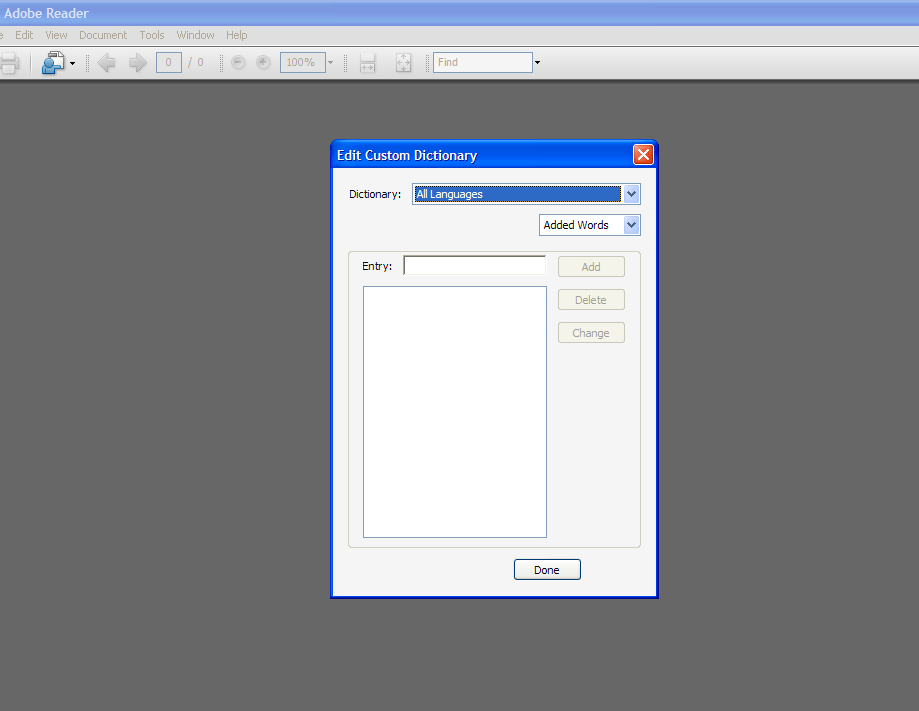Open the Document menu
Screen dimensions: 919x711
coord(103,35)
